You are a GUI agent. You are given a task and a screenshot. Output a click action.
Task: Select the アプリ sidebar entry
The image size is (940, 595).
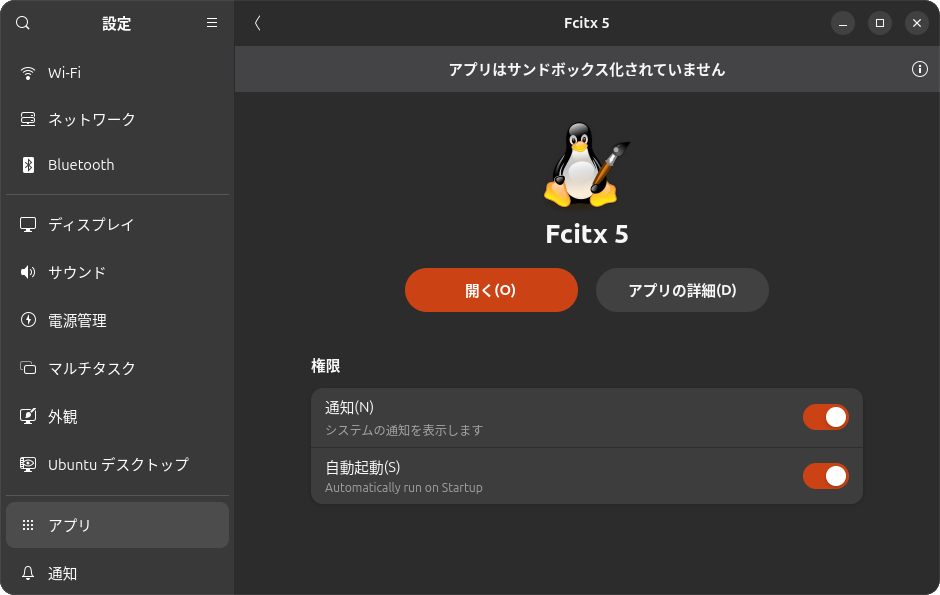tap(118, 525)
